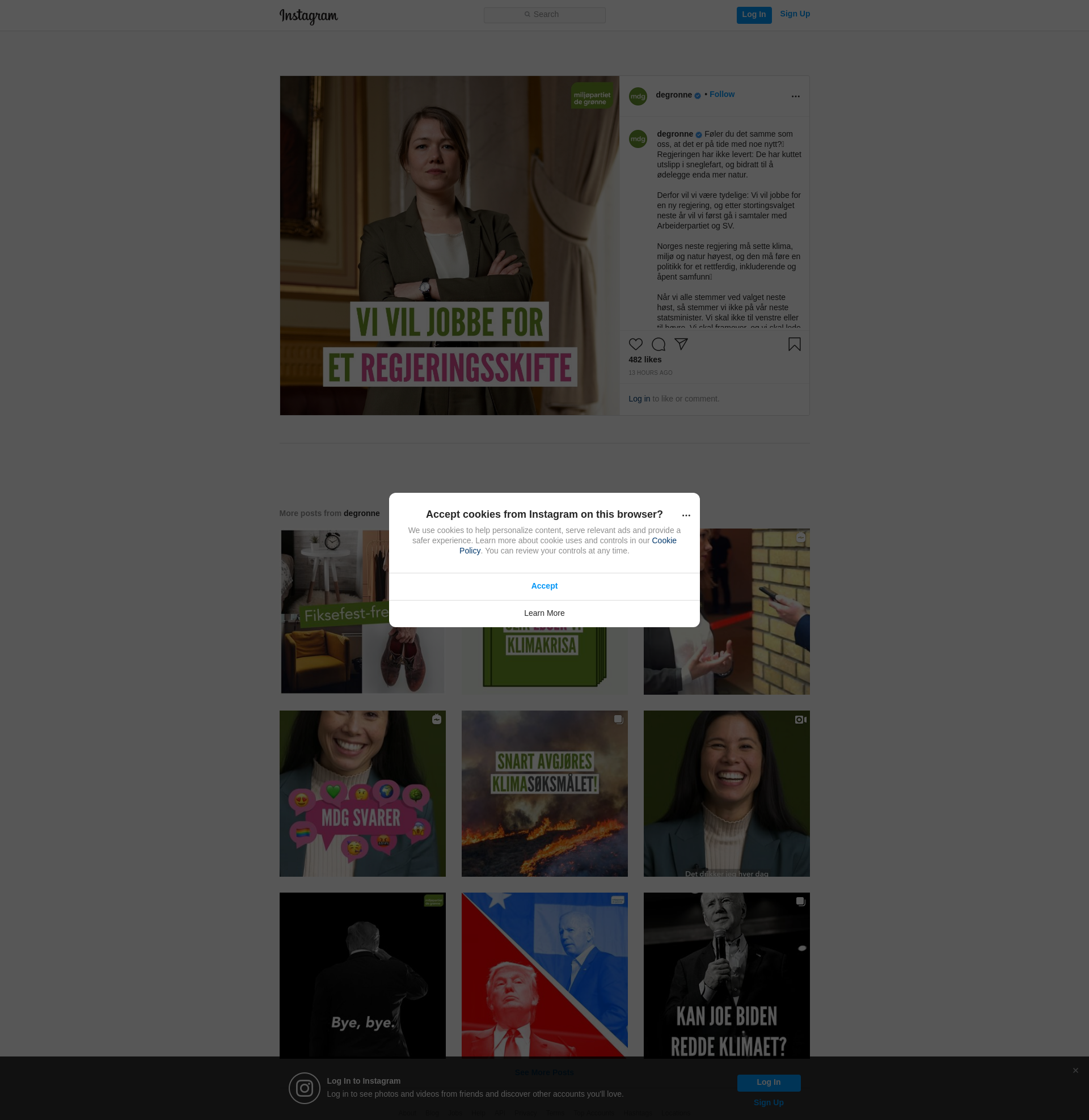Click degronne link in More posts heading
The image size is (1089, 1120).
361,513
